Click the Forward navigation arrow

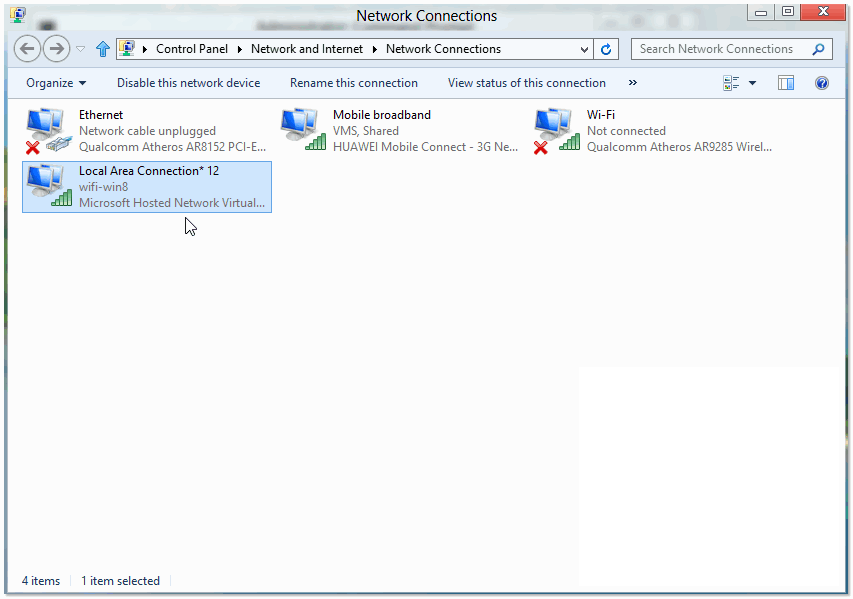pyautogui.click(x=56, y=48)
